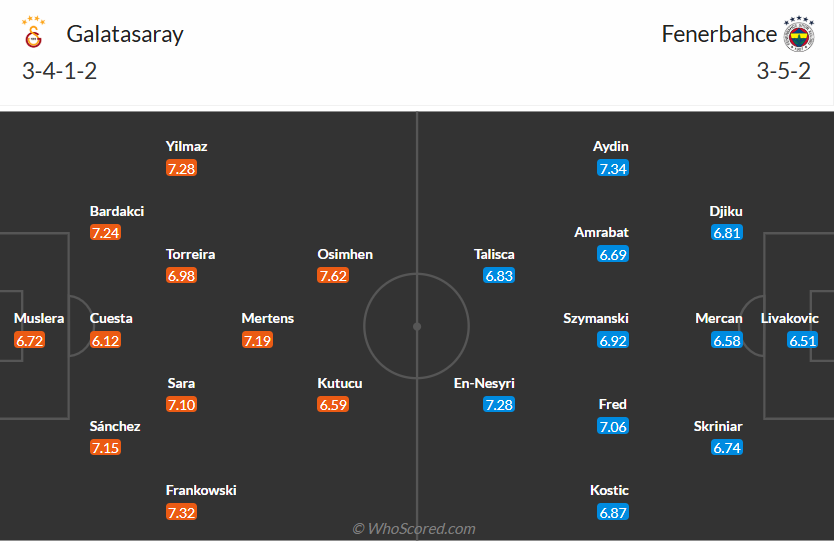Click Torreira's player name
This screenshot has width=834, height=541.
(x=191, y=255)
